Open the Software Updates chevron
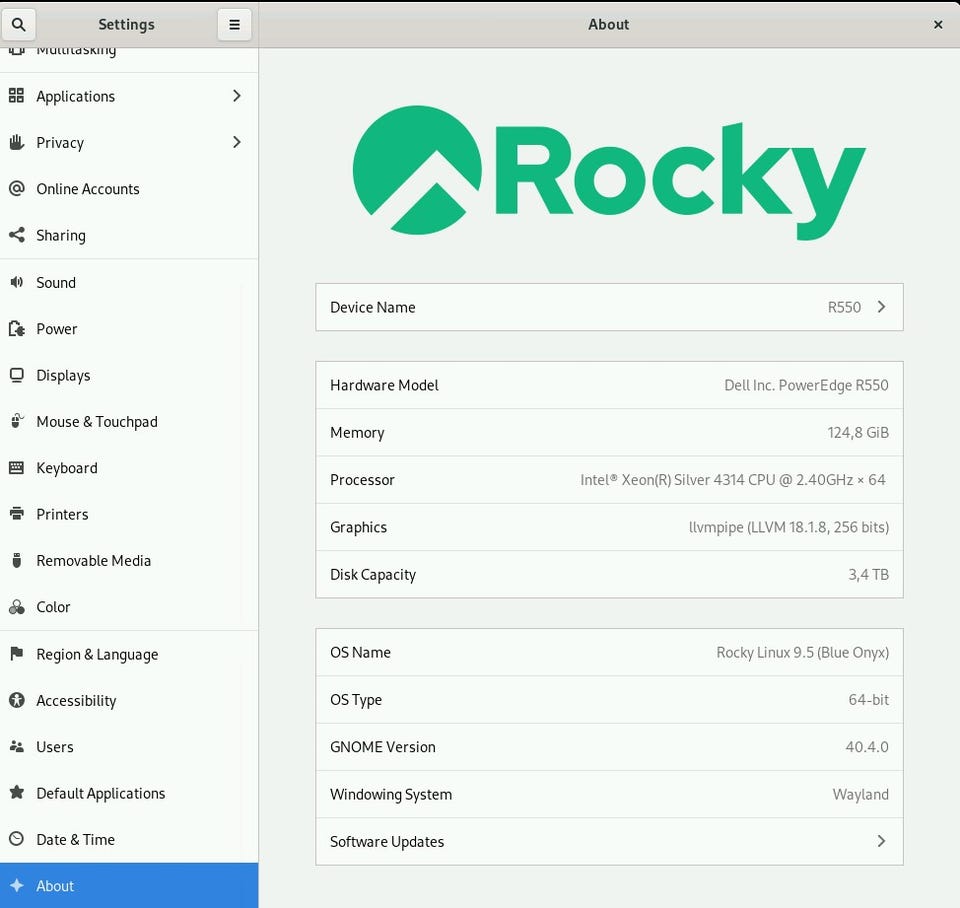 (x=881, y=841)
